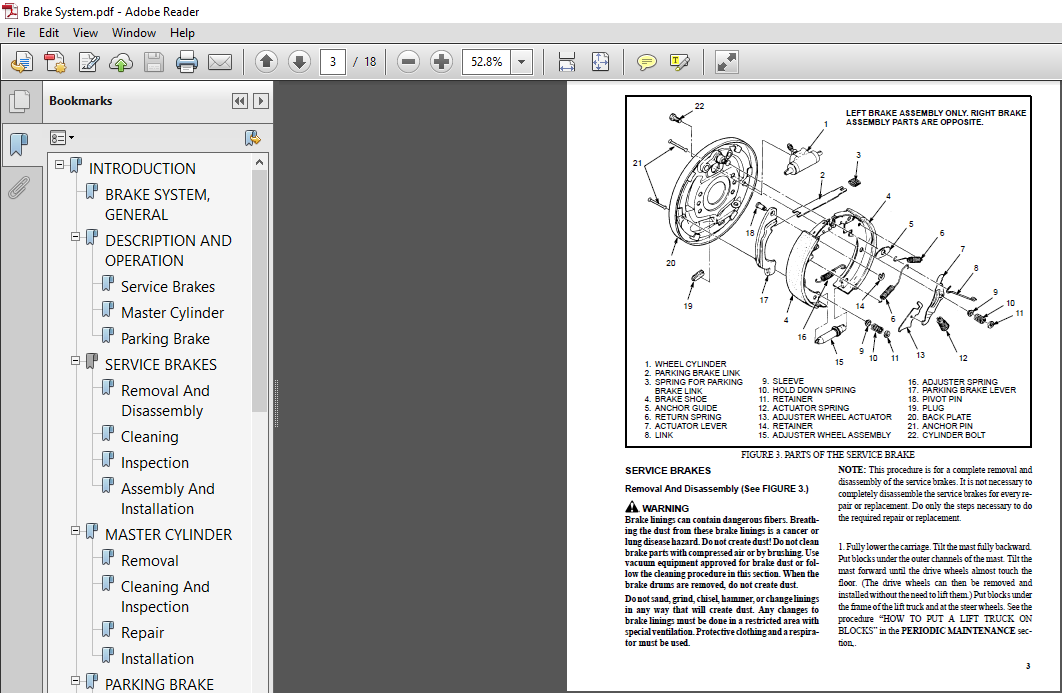Open the zoom level dropdown arrow

[x=522, y=62]
